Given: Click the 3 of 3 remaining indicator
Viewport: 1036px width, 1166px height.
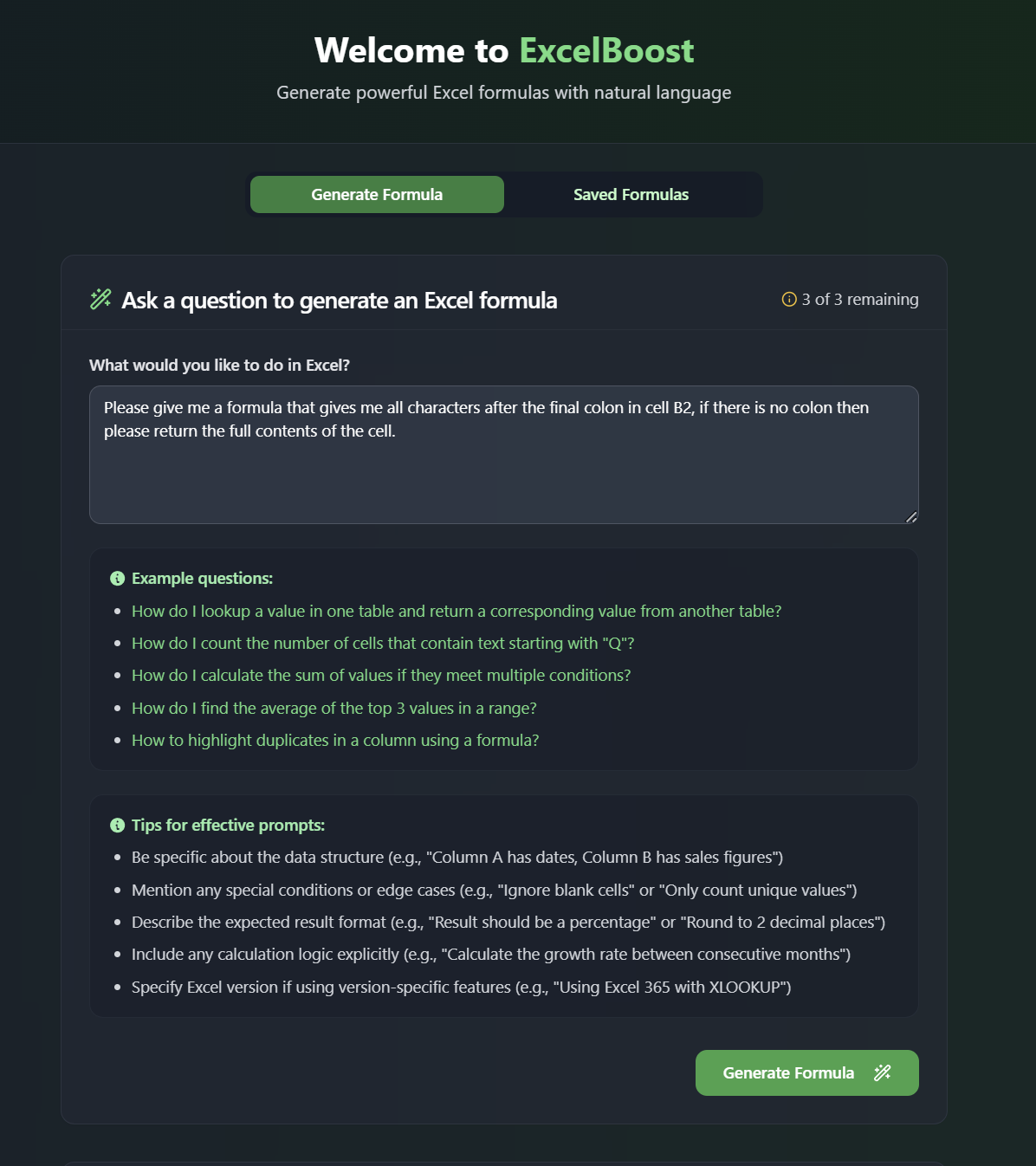Looking at the screenshot, I should click(x=851, y=300).
